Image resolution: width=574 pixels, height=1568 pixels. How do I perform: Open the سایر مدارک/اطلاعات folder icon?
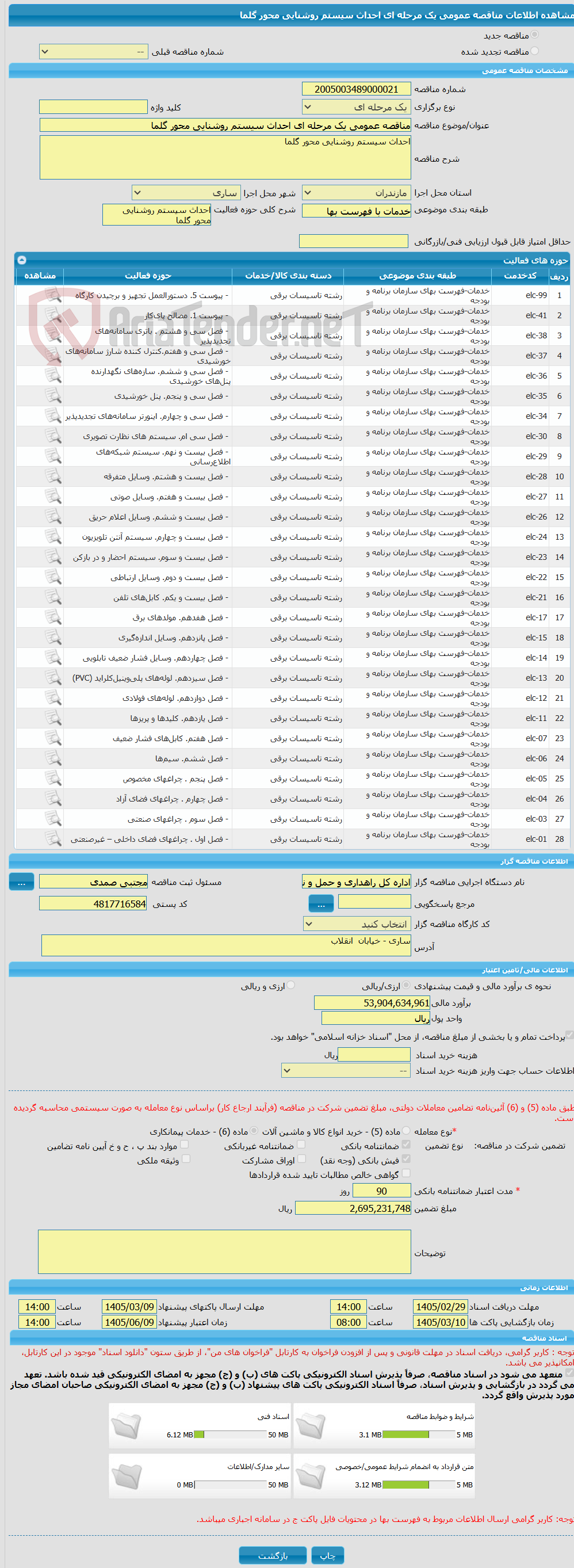tap(127, 1475)
